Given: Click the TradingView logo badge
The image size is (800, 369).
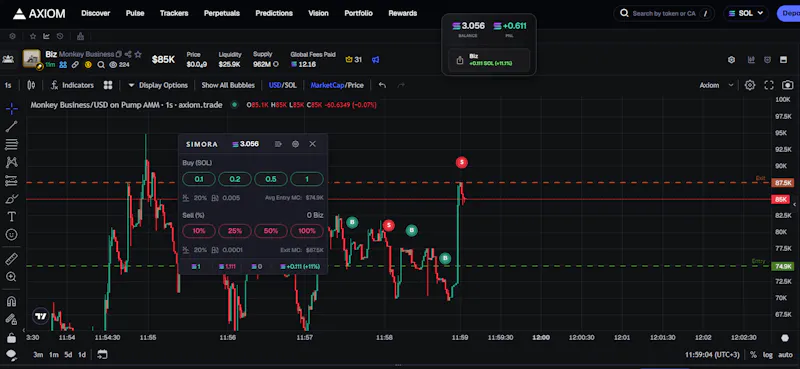Looking at the screenshot, I should [41, 316].
